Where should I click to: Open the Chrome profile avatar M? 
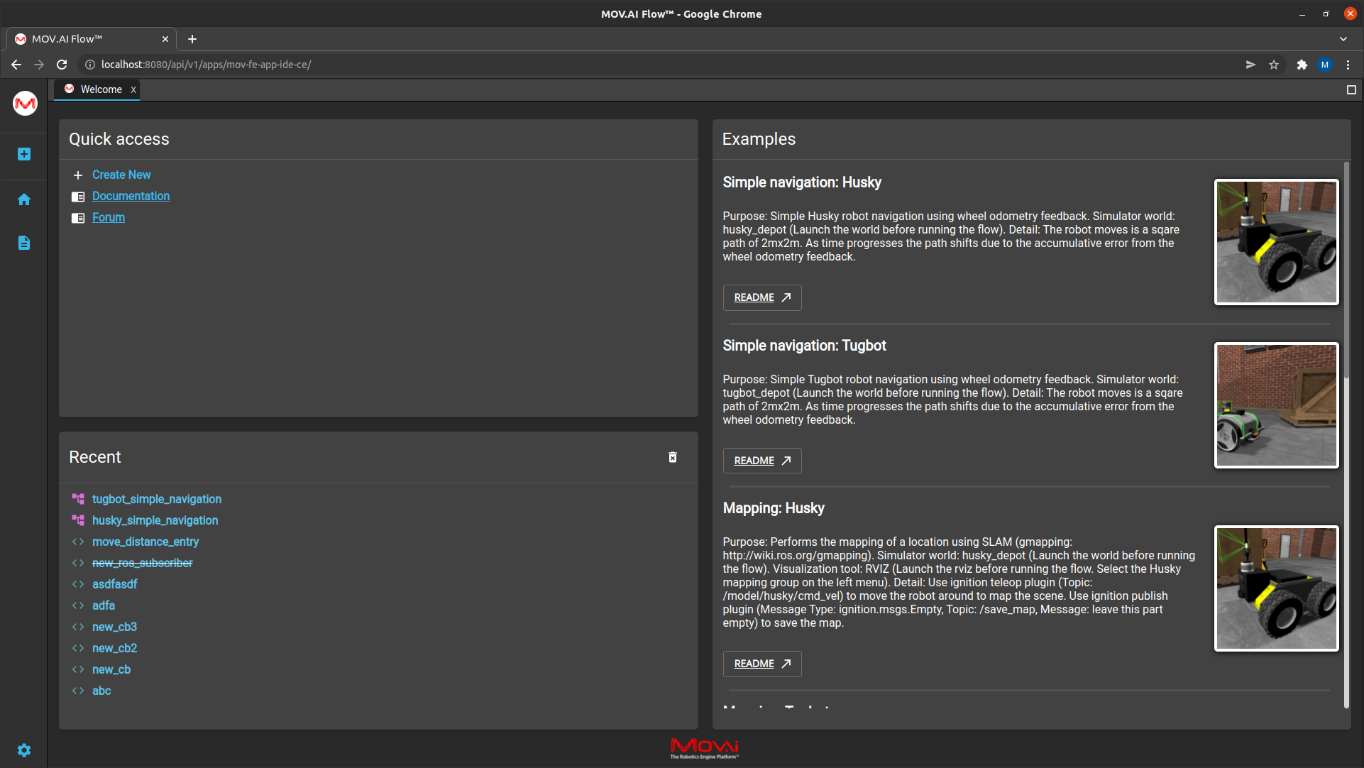pyautogui.click(x=1325, y=64)
